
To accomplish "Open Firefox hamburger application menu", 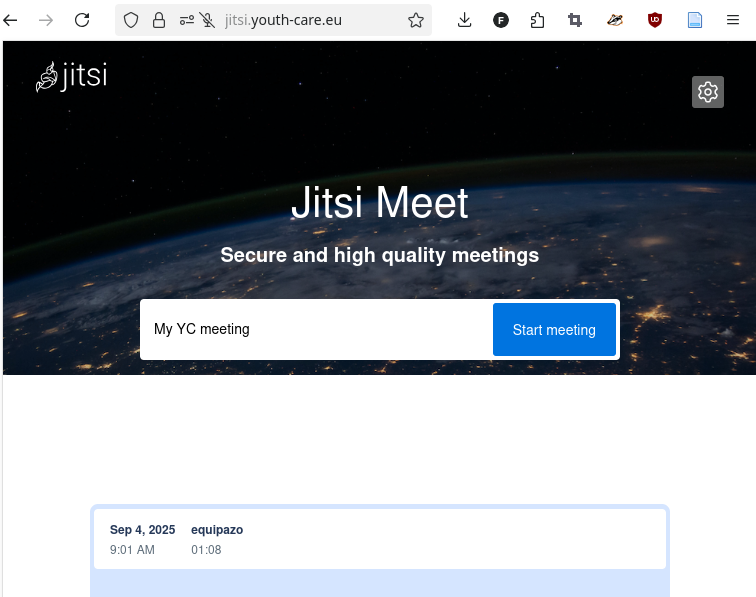I will 733,20.
